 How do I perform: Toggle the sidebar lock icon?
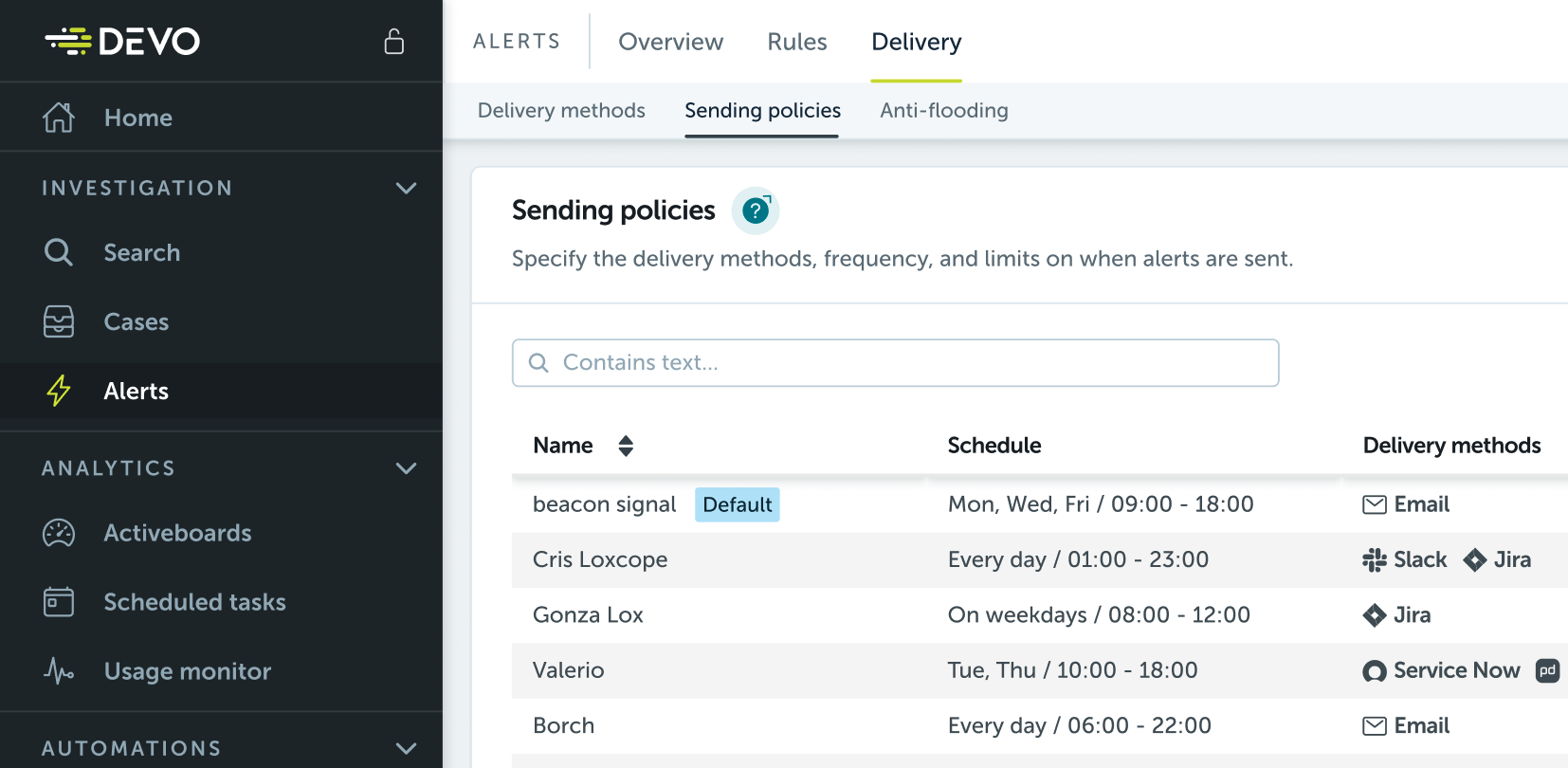point(393,42)
